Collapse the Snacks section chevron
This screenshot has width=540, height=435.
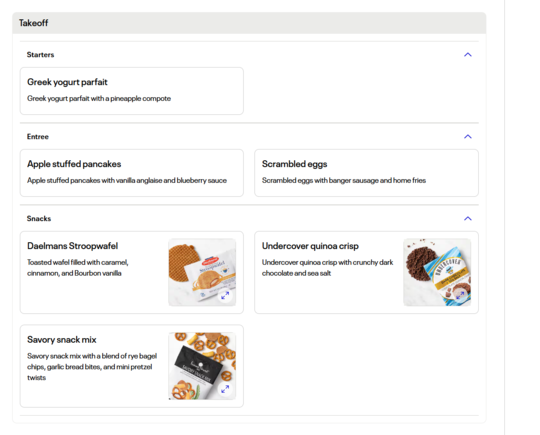467,219
